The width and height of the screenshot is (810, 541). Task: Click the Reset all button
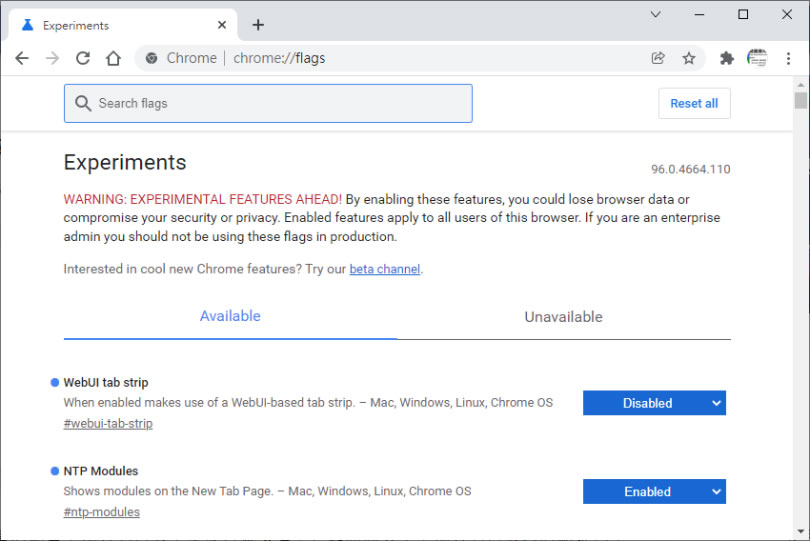(694, 103)
